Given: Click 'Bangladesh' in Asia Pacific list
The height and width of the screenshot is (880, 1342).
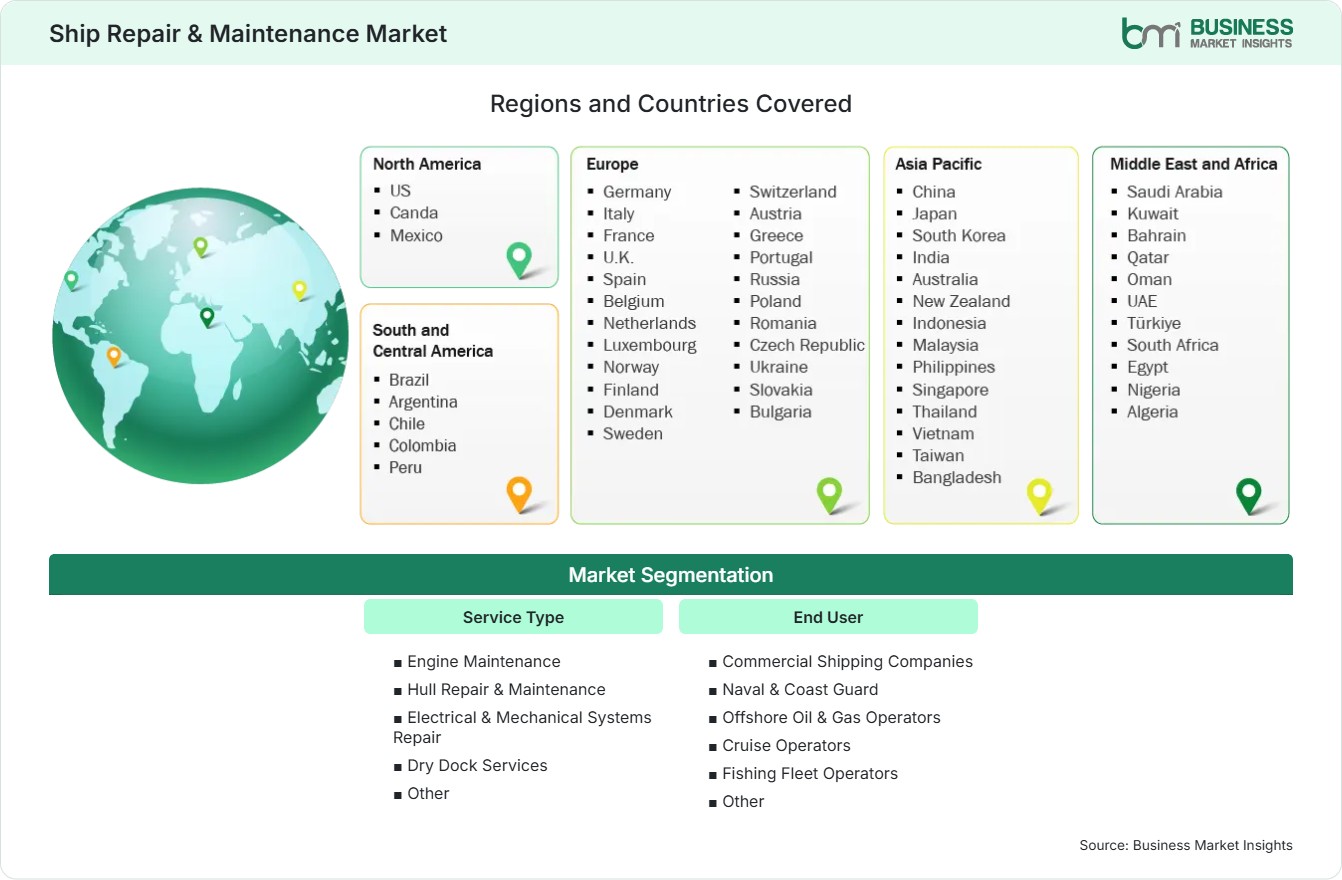Looking at the screenshot, I should coord(957,477).
